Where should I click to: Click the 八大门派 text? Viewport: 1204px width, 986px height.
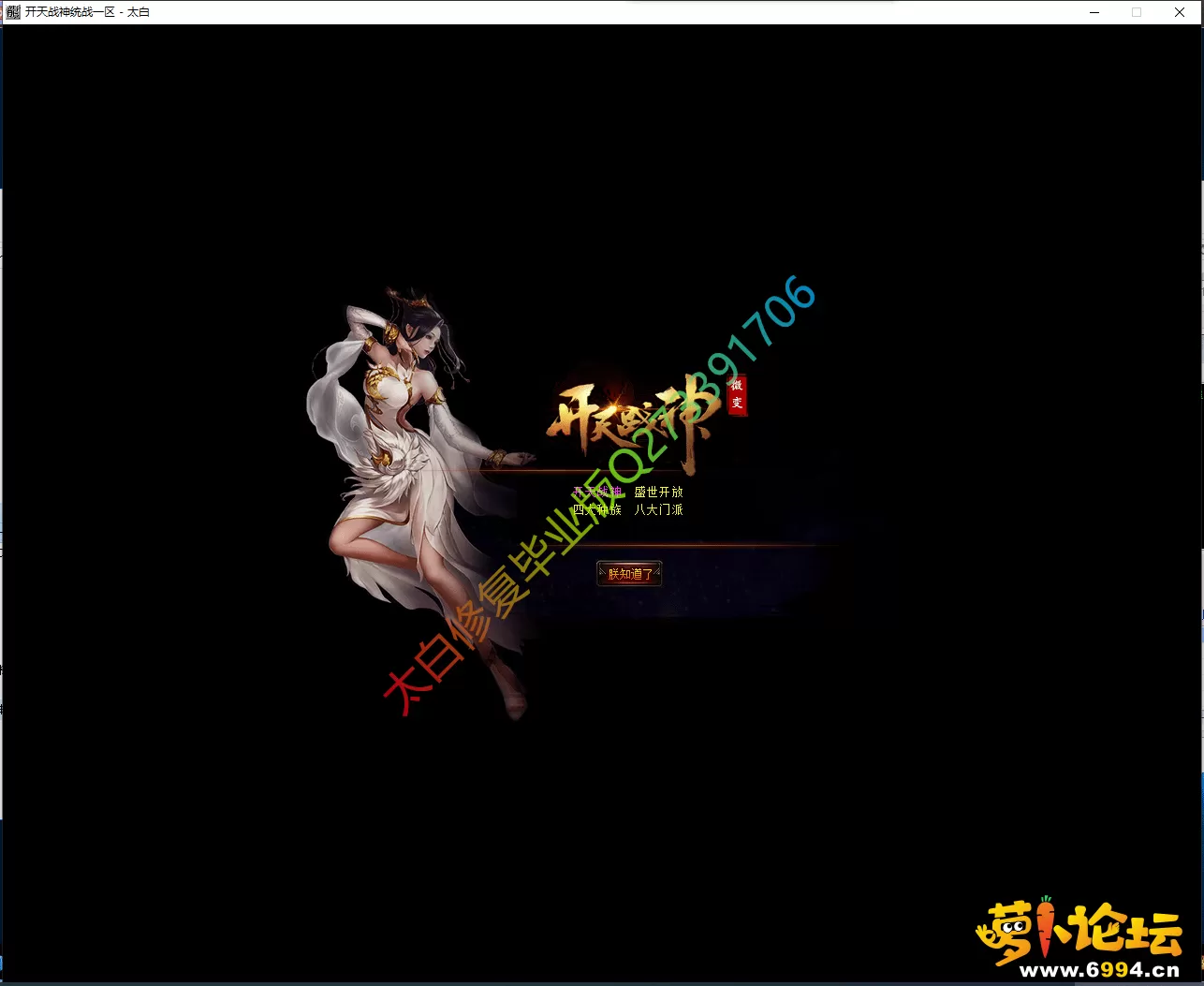(x=659, y=509)
